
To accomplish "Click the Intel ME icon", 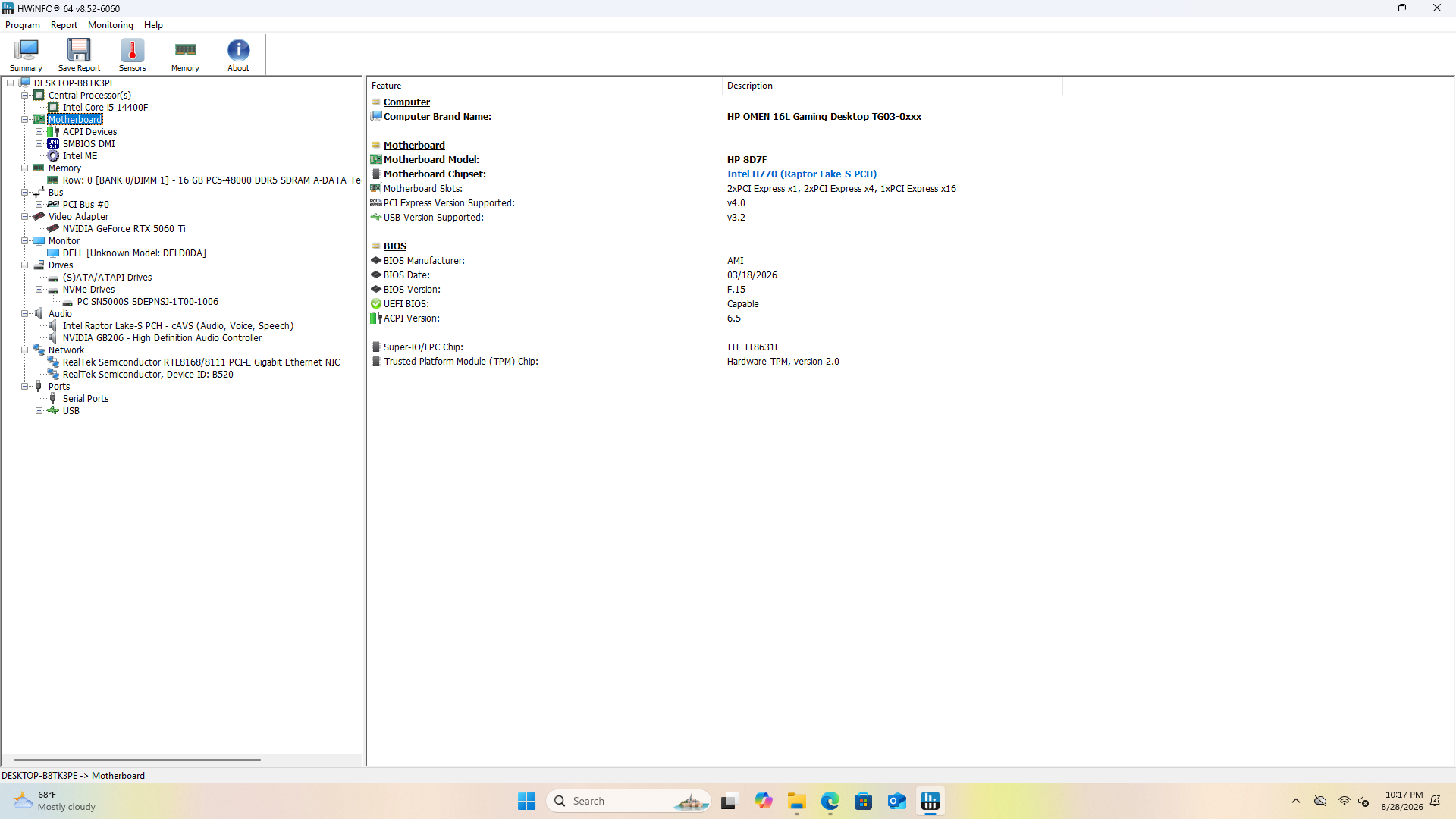I will pos(53,156).
